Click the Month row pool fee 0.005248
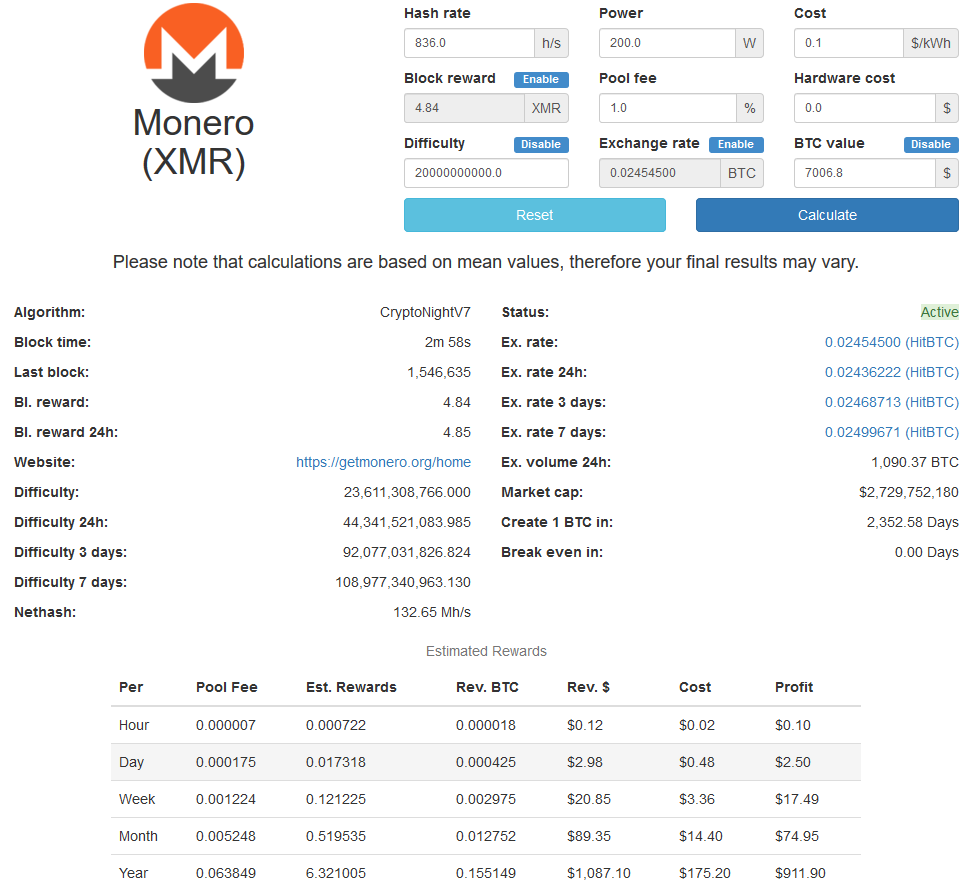This screenshot has height=886, width=968. (x=226, y=836)
